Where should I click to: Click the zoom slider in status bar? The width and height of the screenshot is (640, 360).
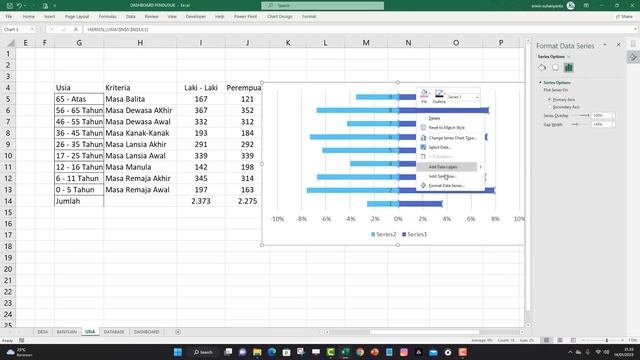[607, 340]
